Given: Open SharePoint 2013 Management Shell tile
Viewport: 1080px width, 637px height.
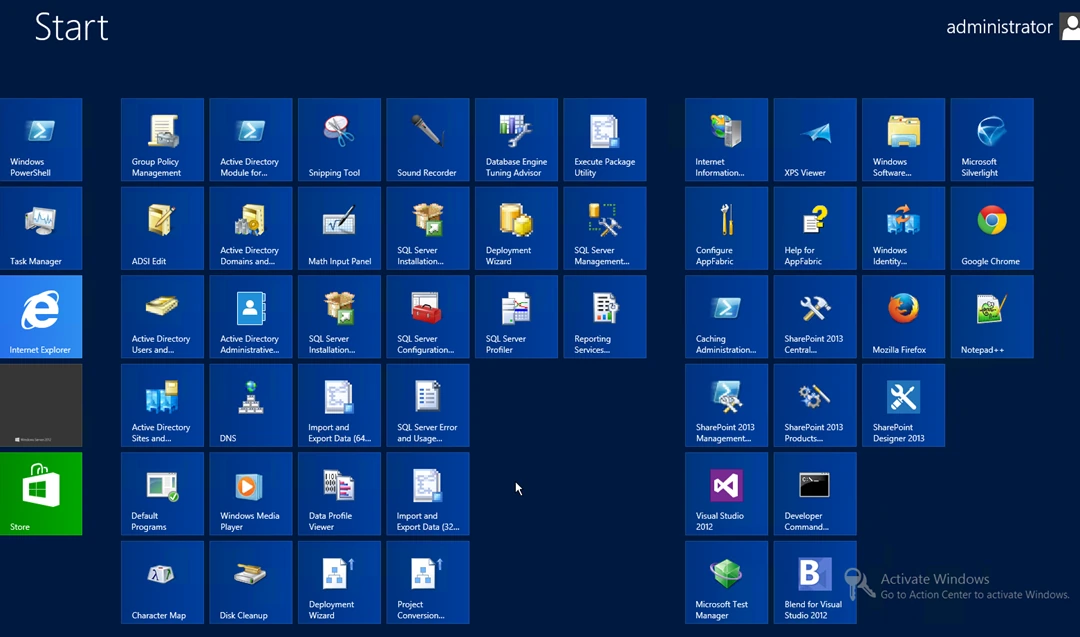Looking at the screenshot, I should point(727,405).
